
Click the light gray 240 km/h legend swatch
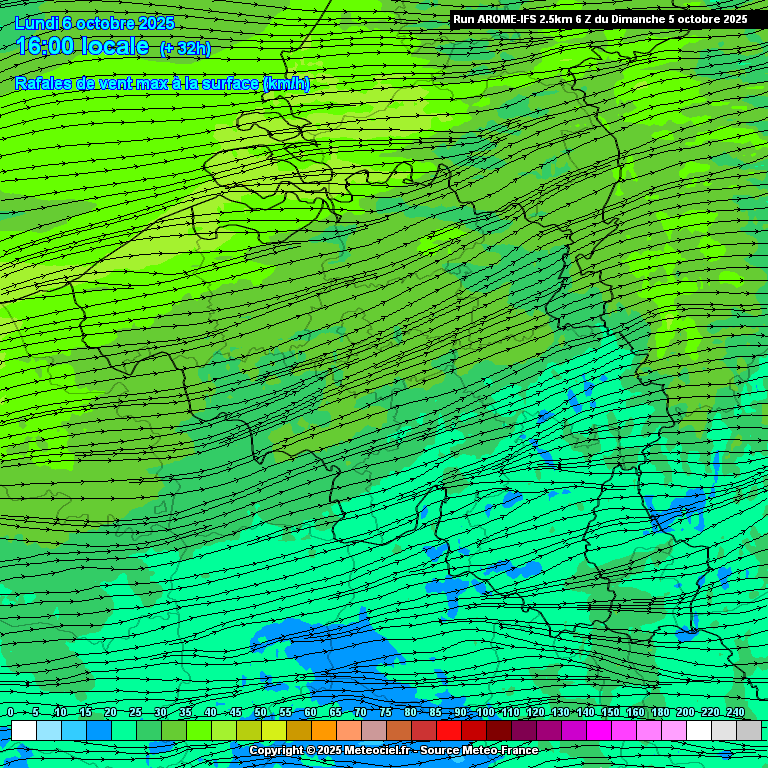pos(749,730)
